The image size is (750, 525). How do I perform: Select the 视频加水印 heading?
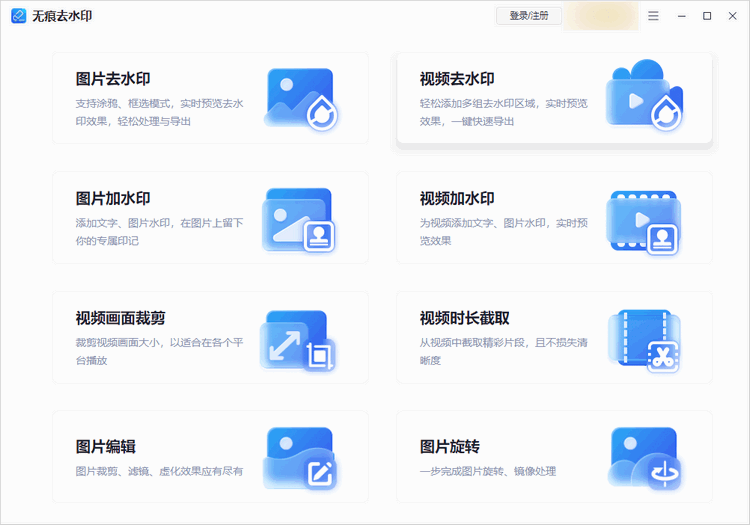click(x=457, y=198)
